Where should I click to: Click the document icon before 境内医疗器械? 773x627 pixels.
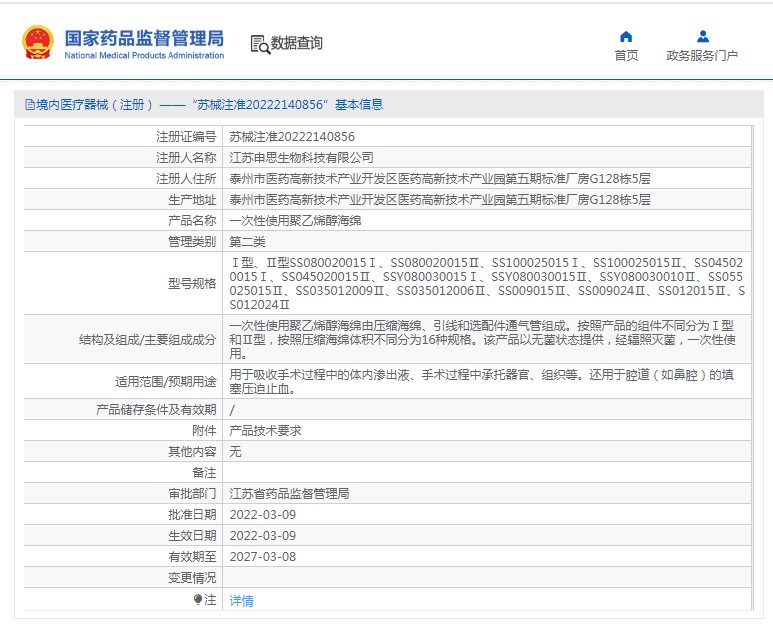pos(30,104)
